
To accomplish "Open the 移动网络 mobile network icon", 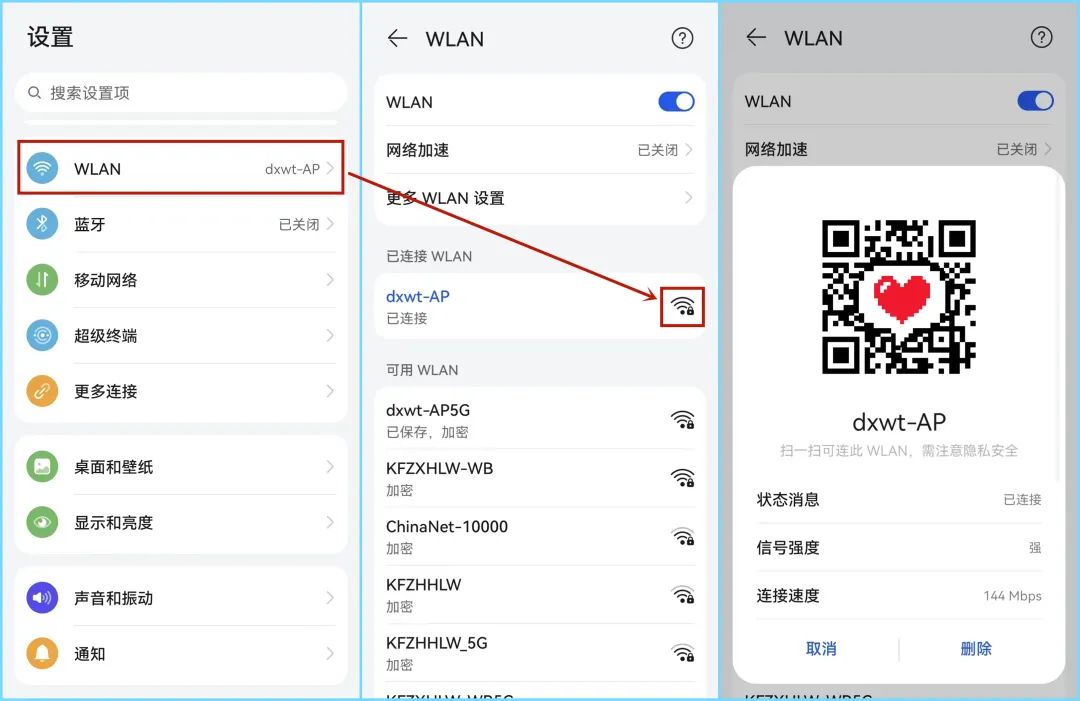I will click(41, 280).
